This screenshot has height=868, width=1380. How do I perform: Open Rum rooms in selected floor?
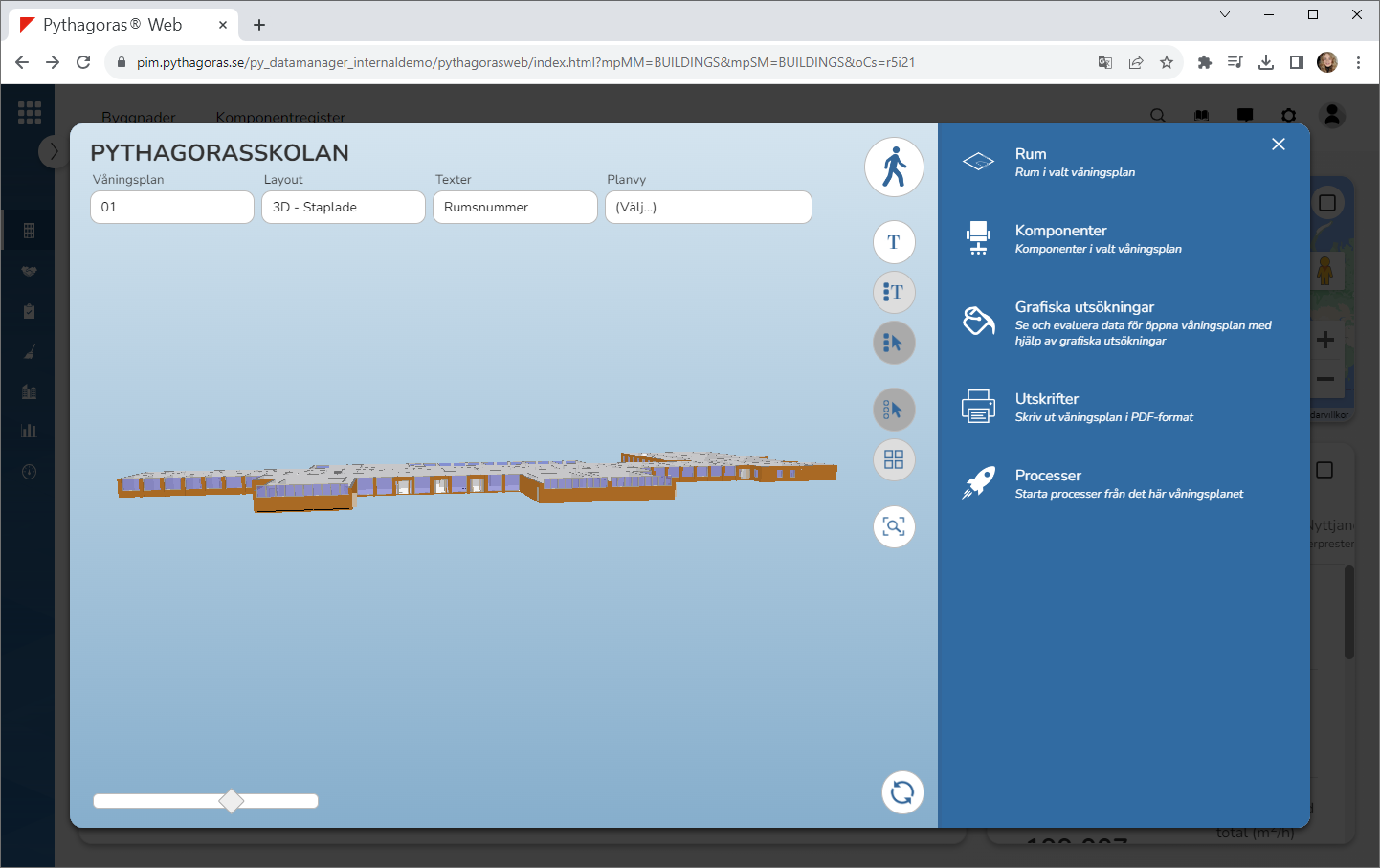pyautogui.click(x=1030, y=154)
